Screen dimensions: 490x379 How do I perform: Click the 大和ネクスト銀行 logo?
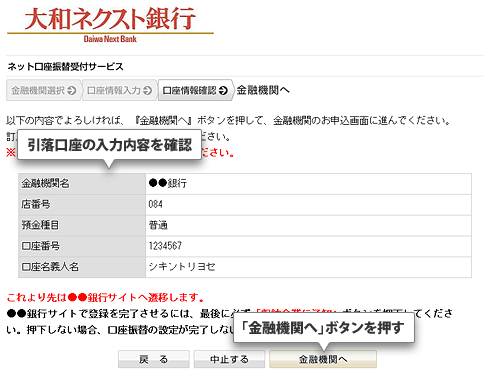pyautogui.click(x=110, y=19)
